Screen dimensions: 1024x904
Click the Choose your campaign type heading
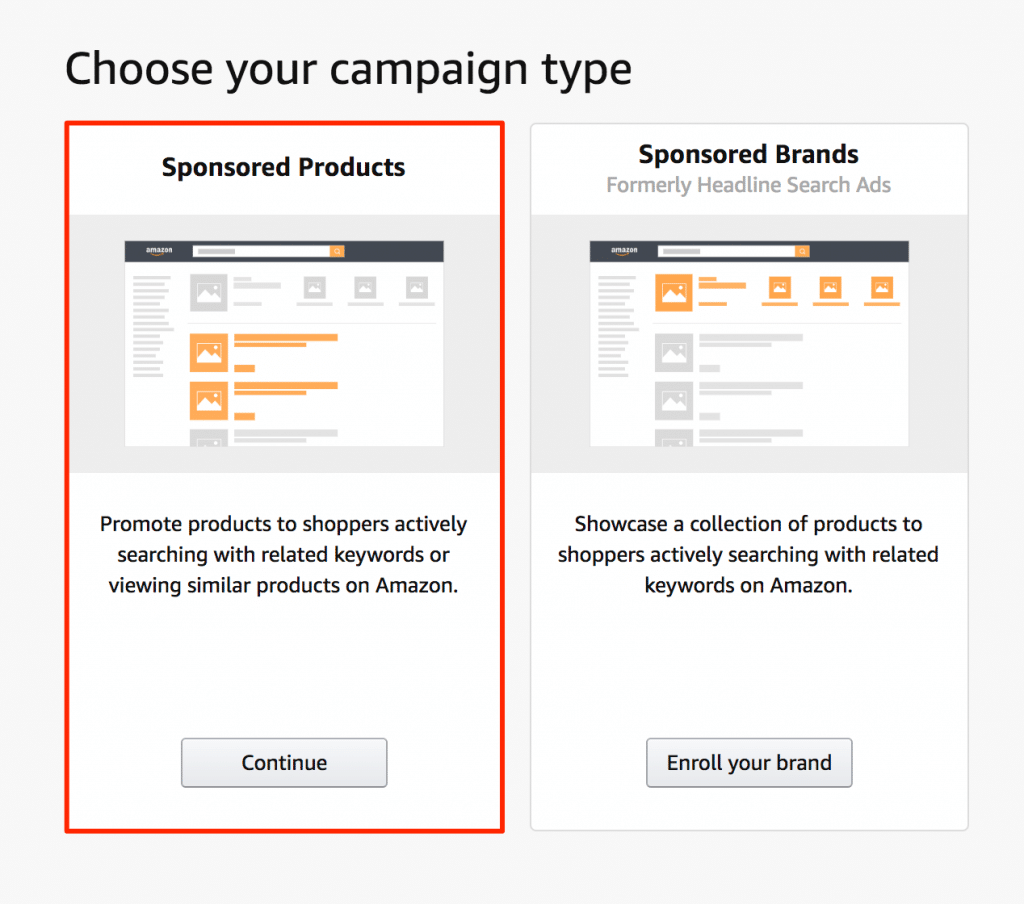[x=348, y=70]
